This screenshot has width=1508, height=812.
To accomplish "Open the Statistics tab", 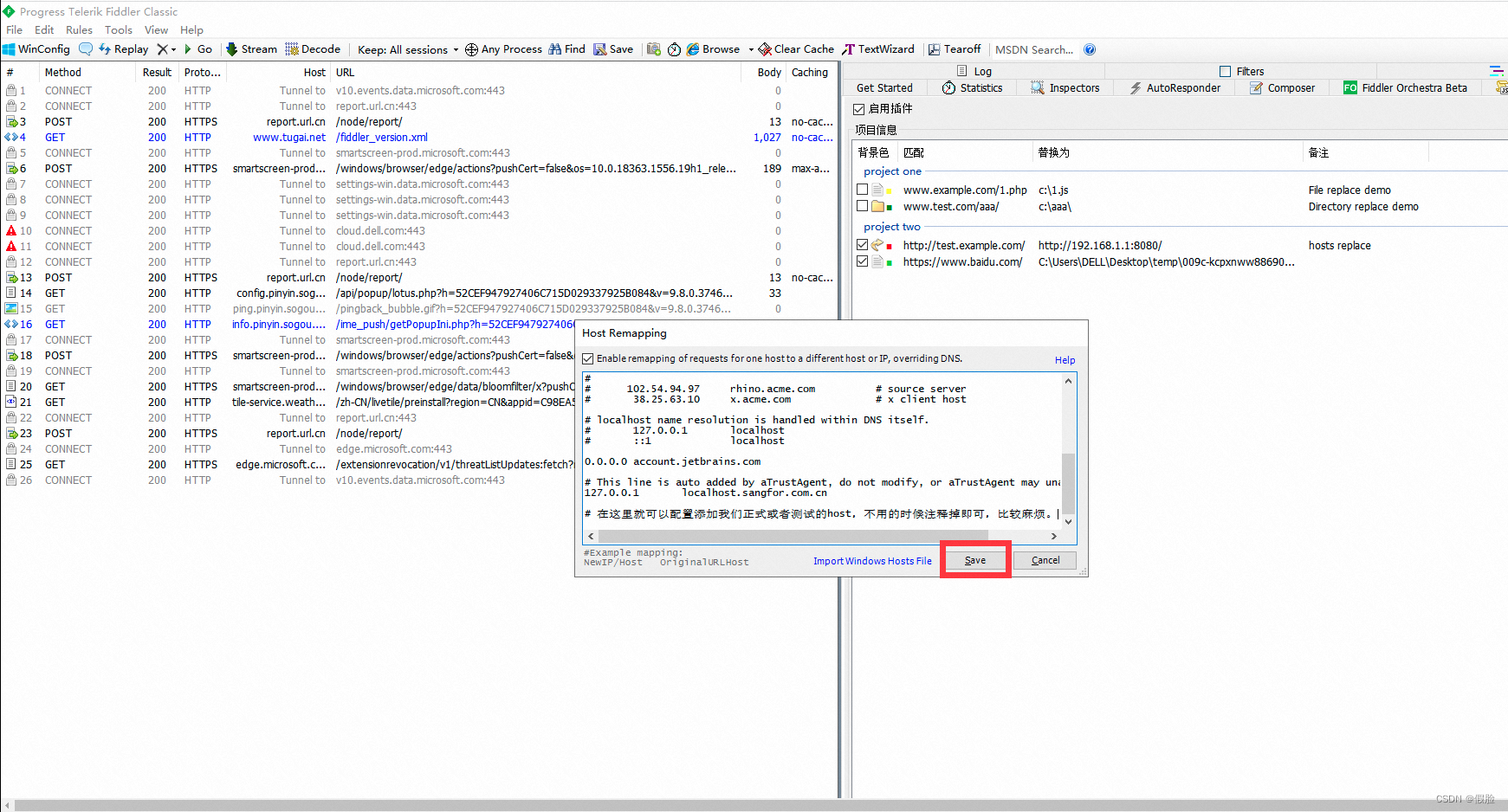I will point(972,87).
